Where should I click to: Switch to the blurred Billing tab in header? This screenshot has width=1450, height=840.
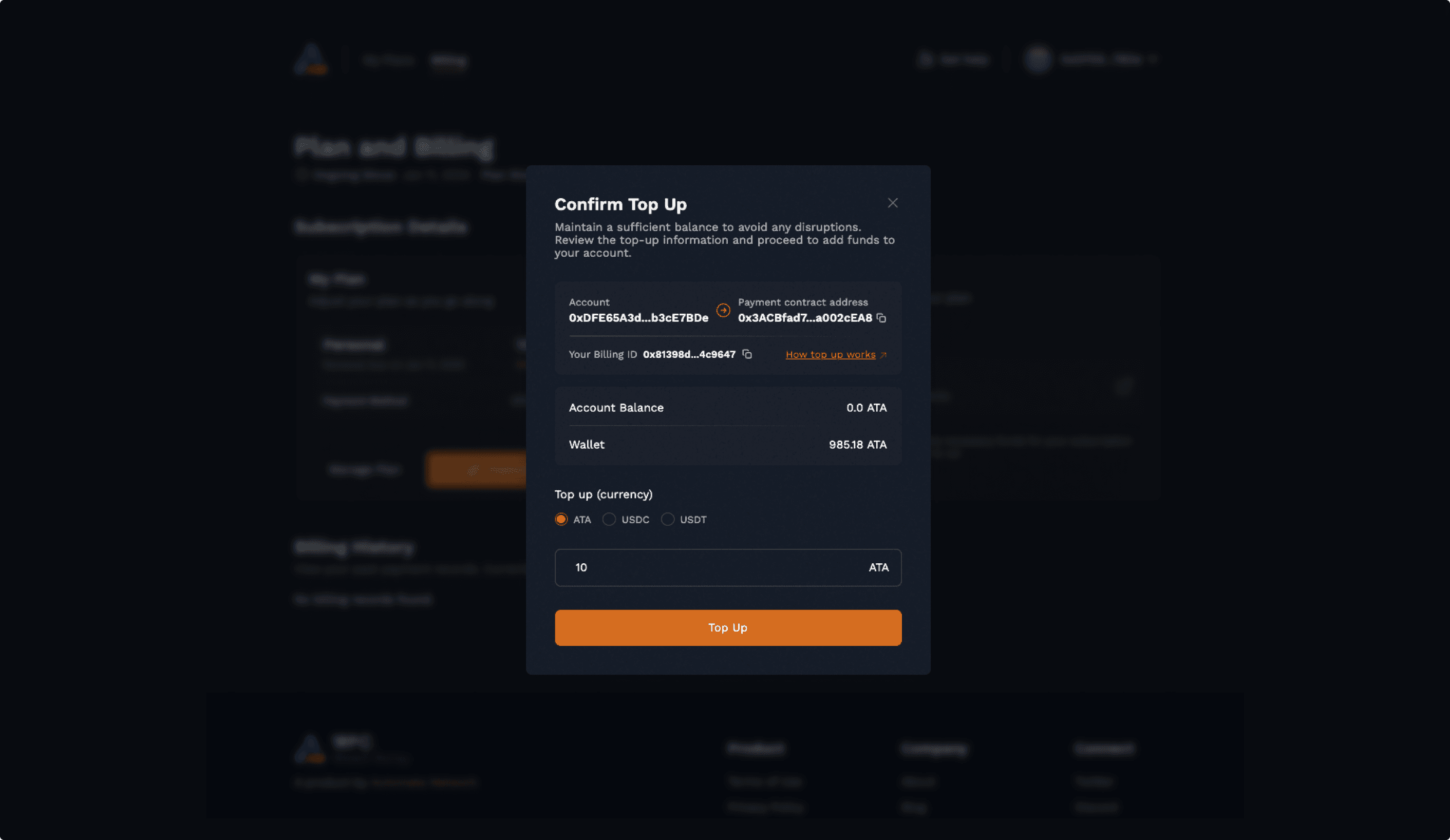click(x=449, y=61)
